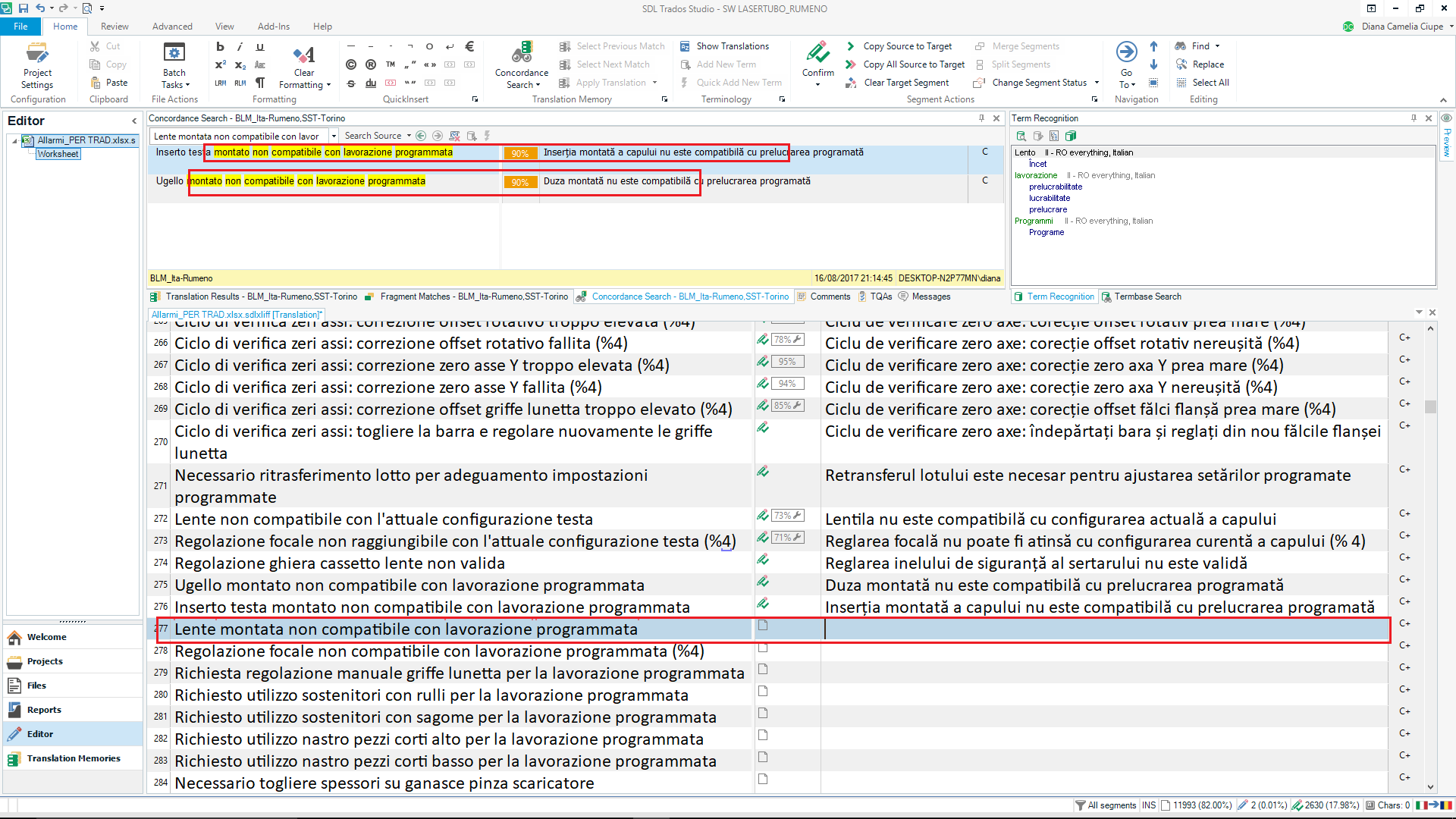Toggle italic formatting
This screenshot has width=1456, height=819.
click(240, 46)
